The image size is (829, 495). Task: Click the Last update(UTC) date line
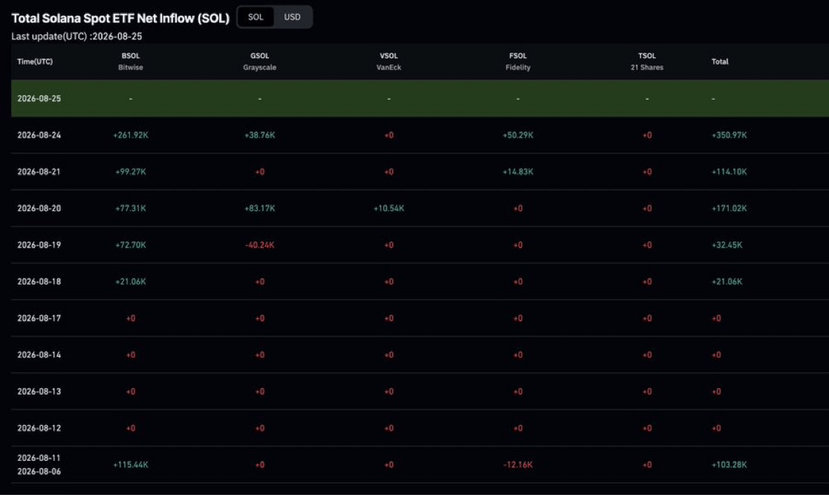coord(77,36)
